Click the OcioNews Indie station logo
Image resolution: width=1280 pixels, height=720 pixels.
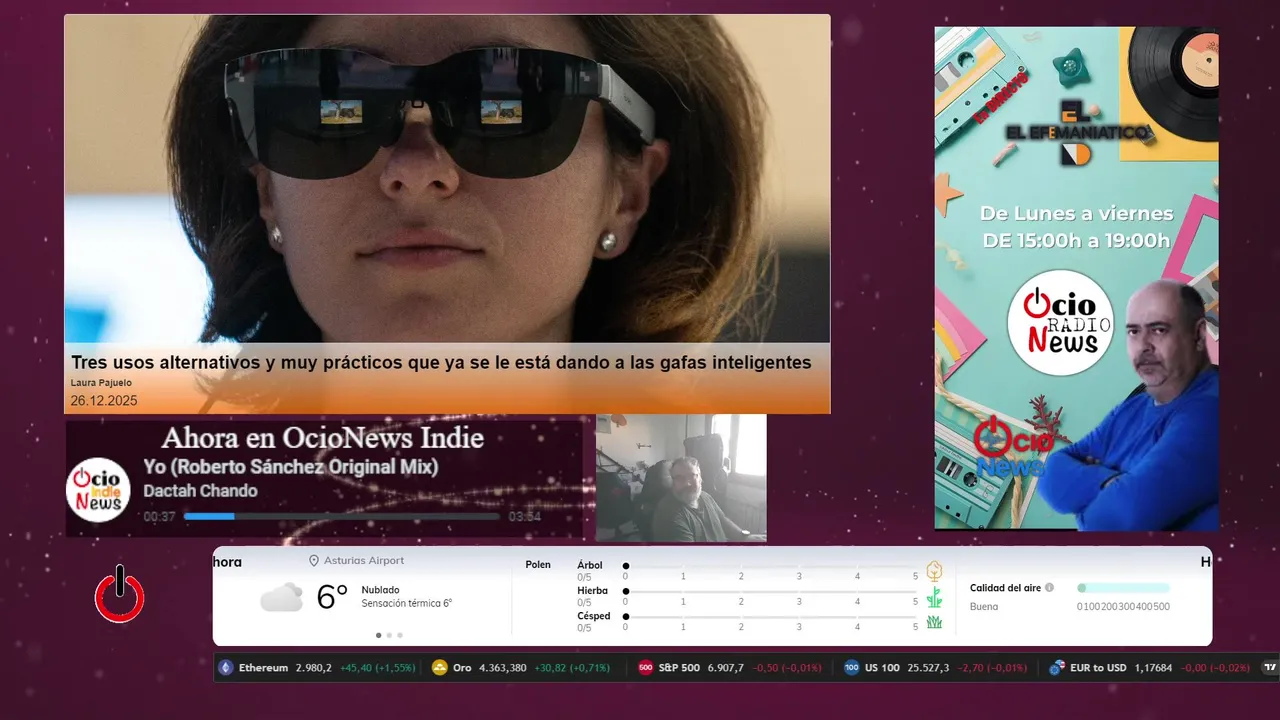click(x=98, y=490)
